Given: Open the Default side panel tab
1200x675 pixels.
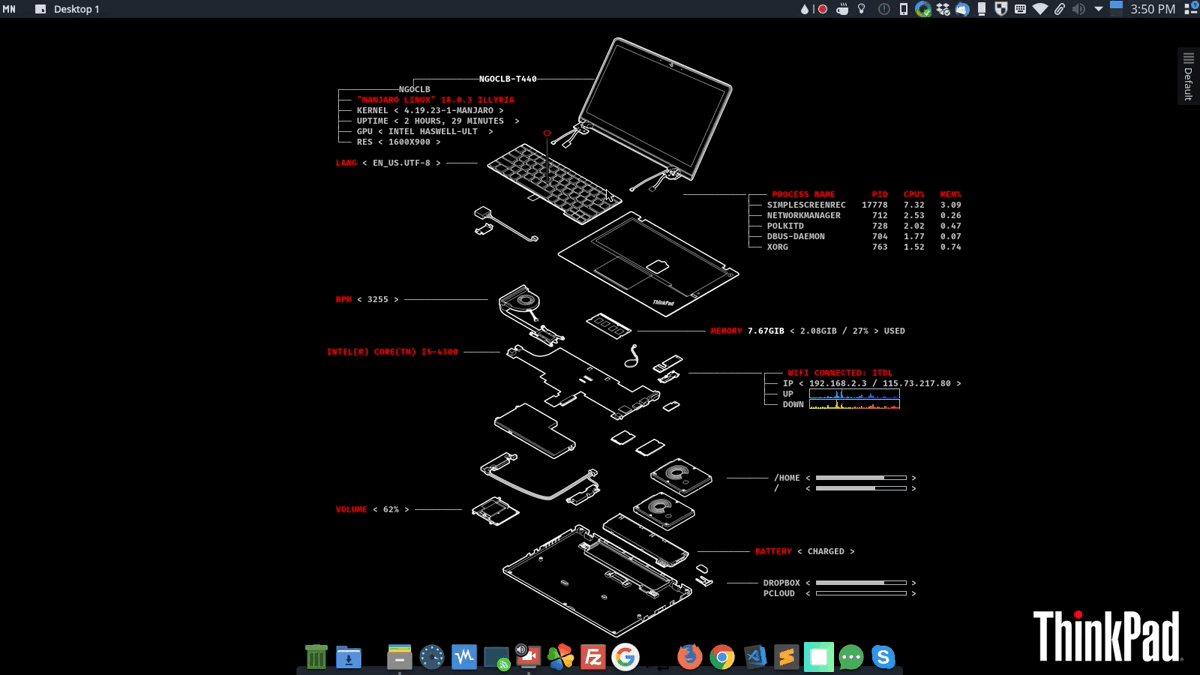Looking at the screenshot, I should [x=1188, y=76].
